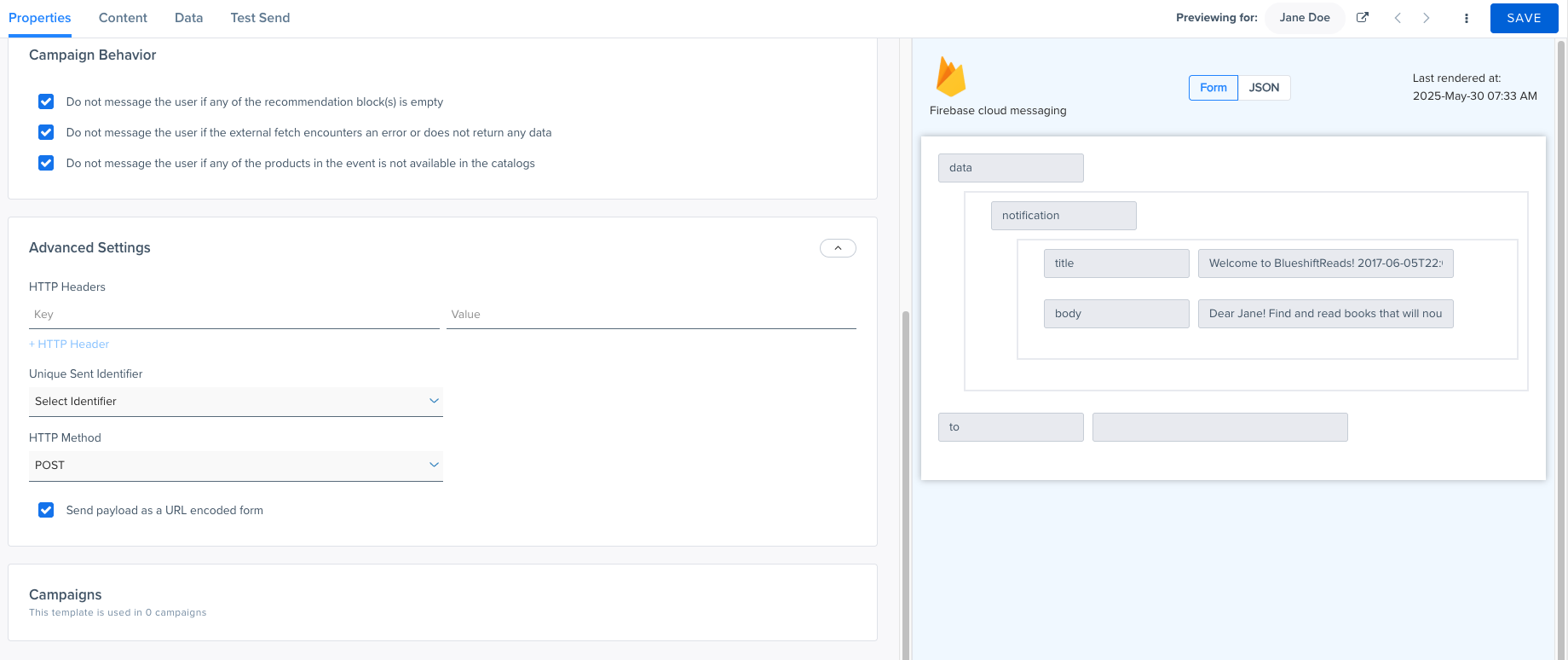Click the left panel vertical scrollbar
This screenshot has width=1568, height=660.
pyautogui.click(x=905, y=484)
